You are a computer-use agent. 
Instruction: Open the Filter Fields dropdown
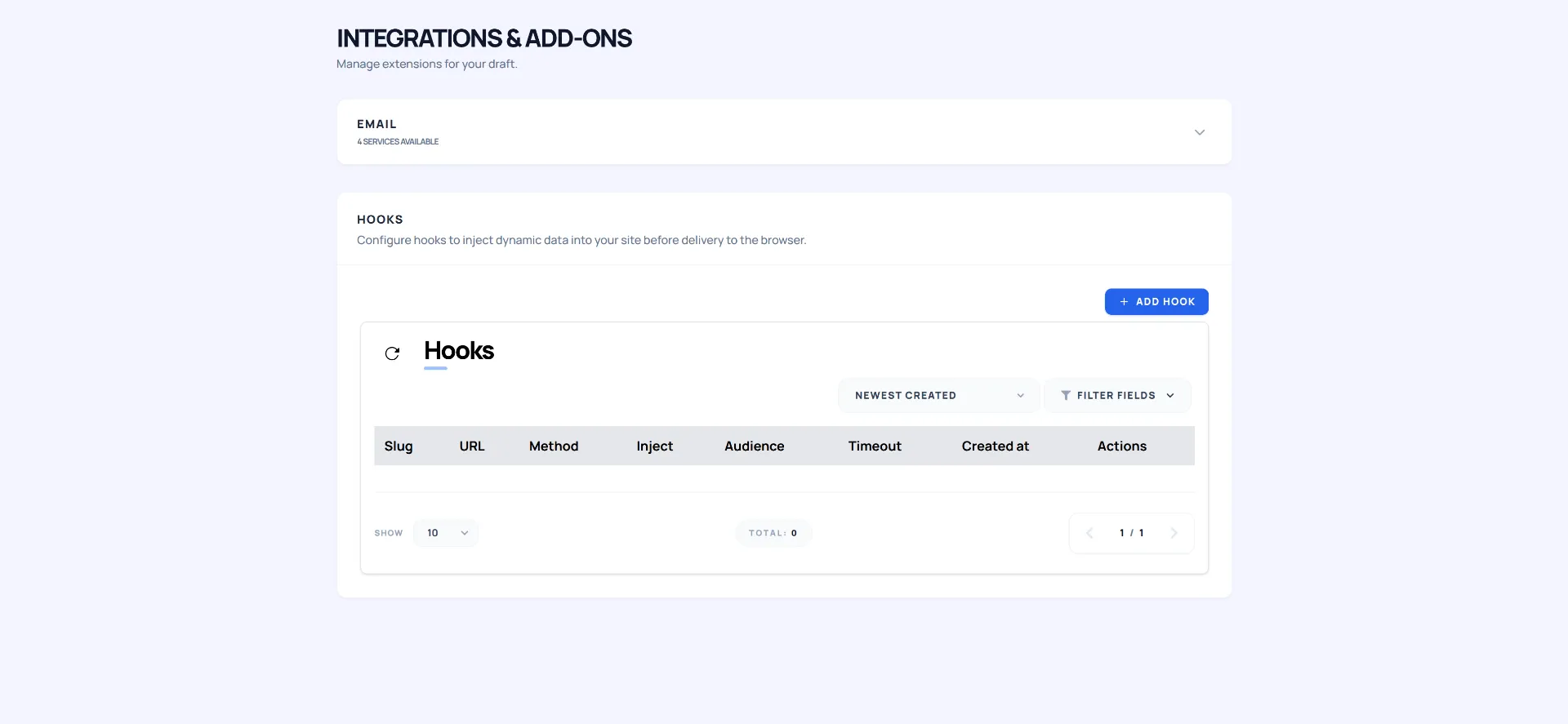[1117, 395]
